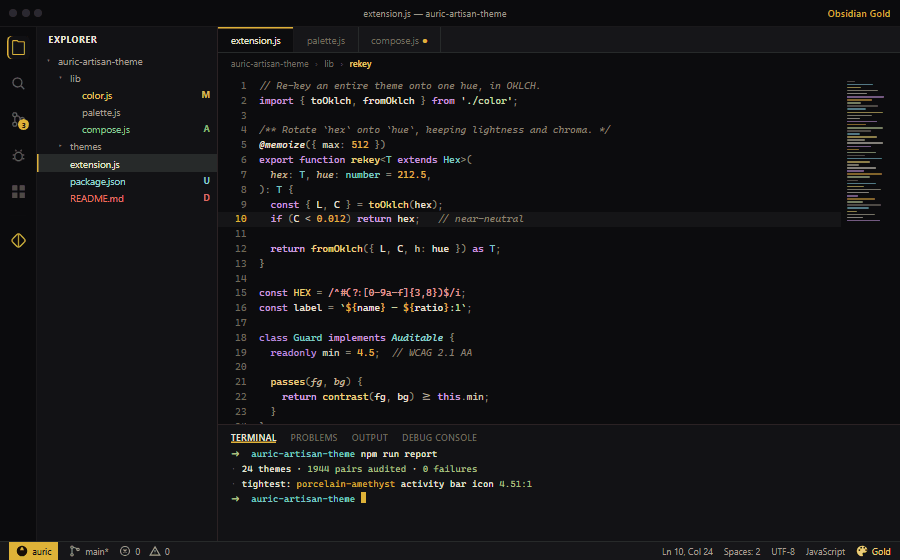Expand the themes folder
Image resolution: width=900 pixels, height=560 pixels.
60,147
